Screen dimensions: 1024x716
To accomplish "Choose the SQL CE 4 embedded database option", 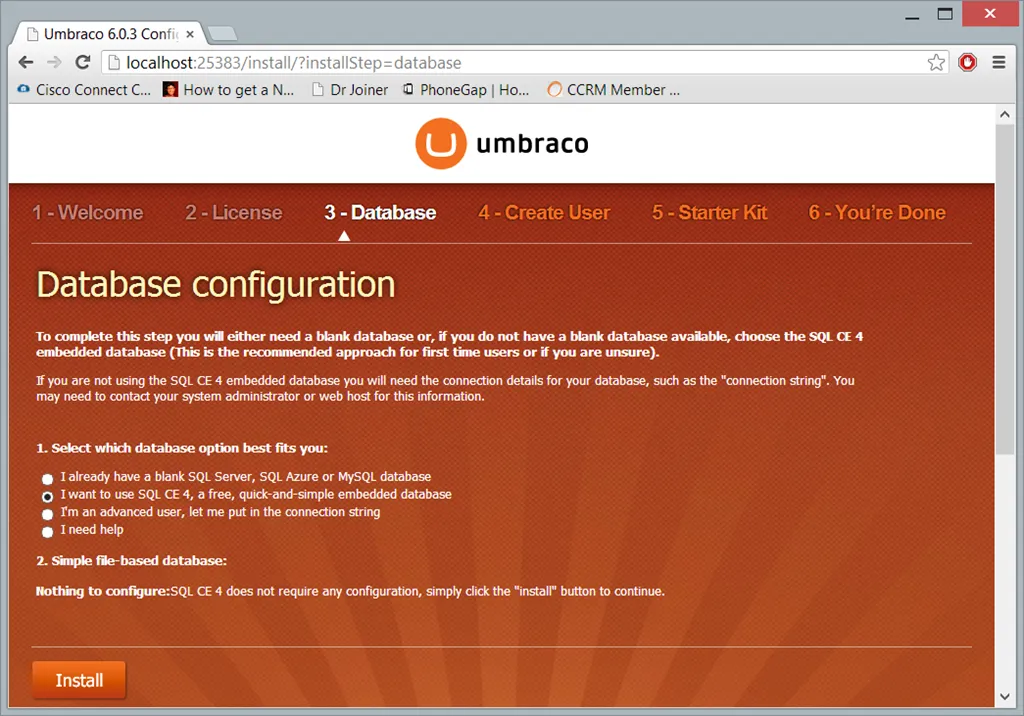I will pyautogui.click(x=48, y=496).
